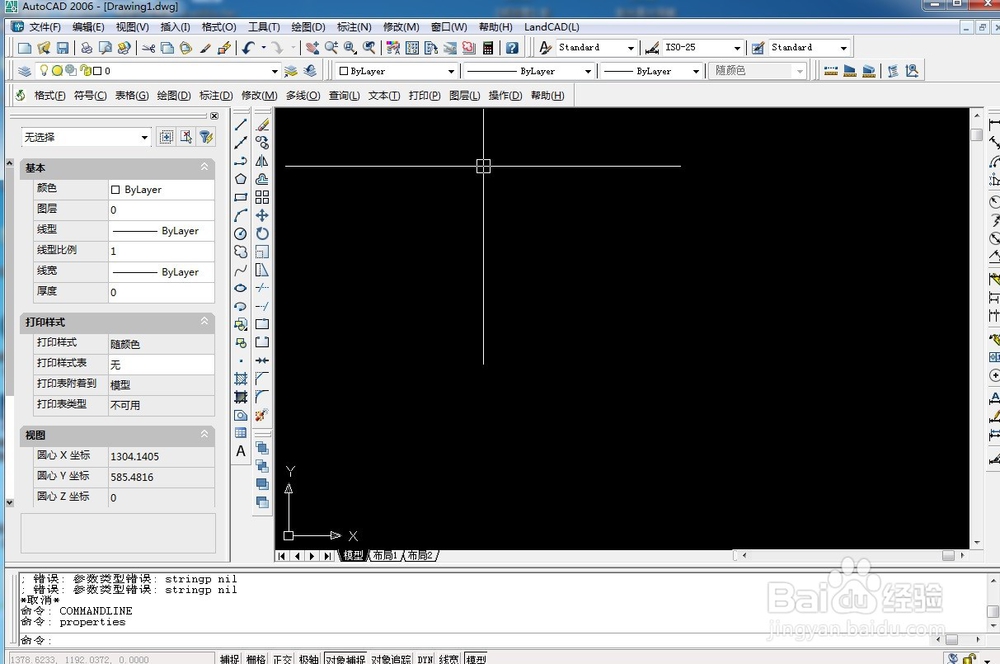Screen dimensions: 1000x664
Task: Close the properties palette with X button
Action: 214,116
